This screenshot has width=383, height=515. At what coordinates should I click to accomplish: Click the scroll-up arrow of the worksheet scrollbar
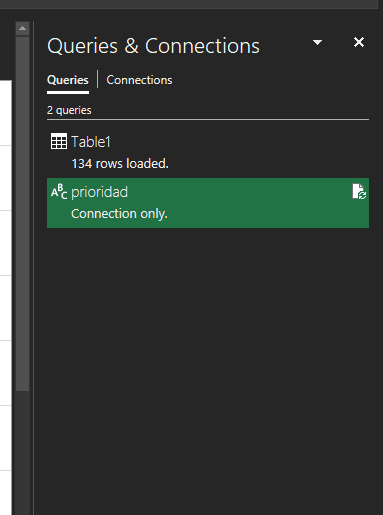pos(22,29)
